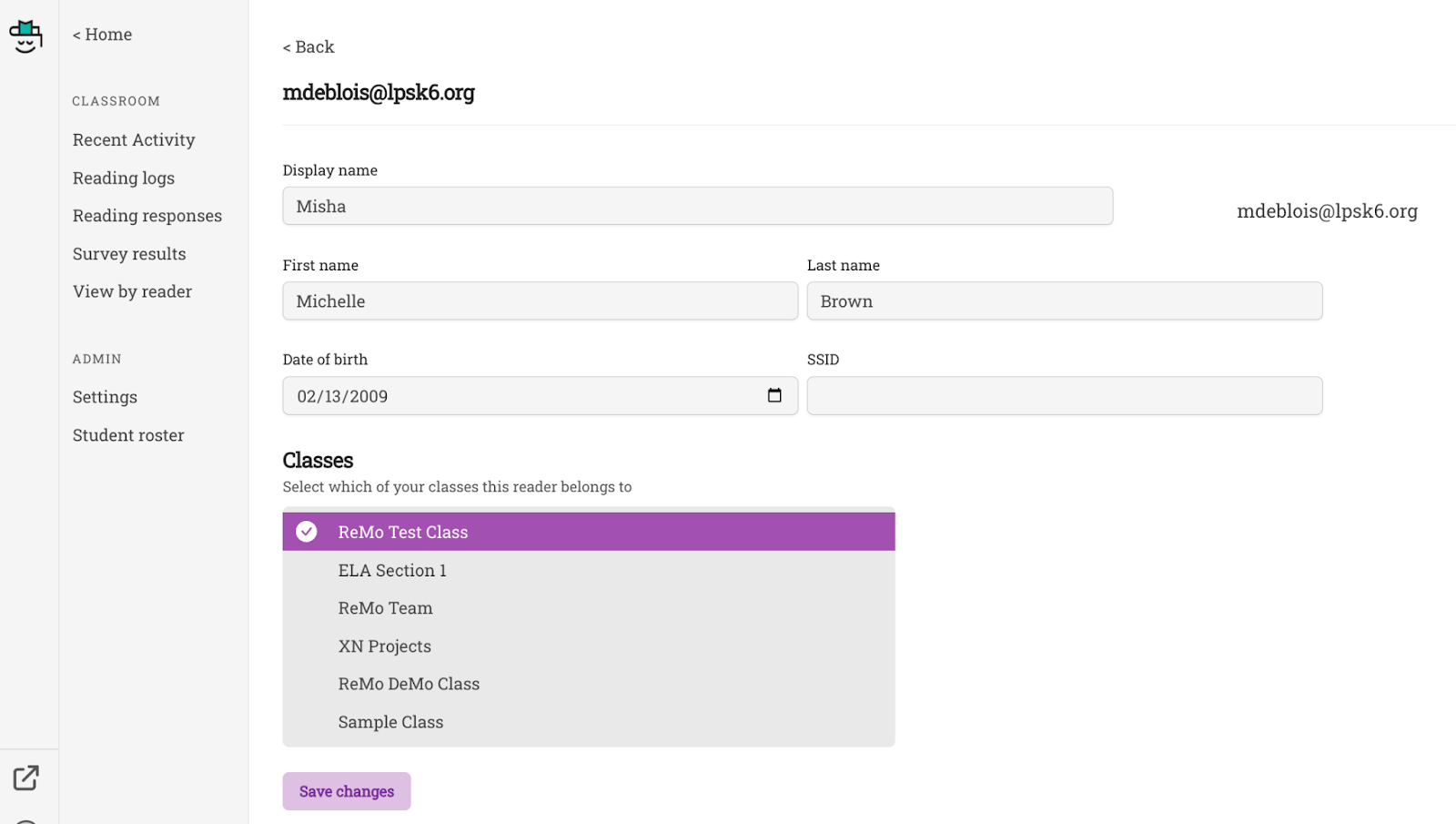Viewport: 1456px width, 824px height.
Task: Open Recent Activity page
Action: pos(134,139)
